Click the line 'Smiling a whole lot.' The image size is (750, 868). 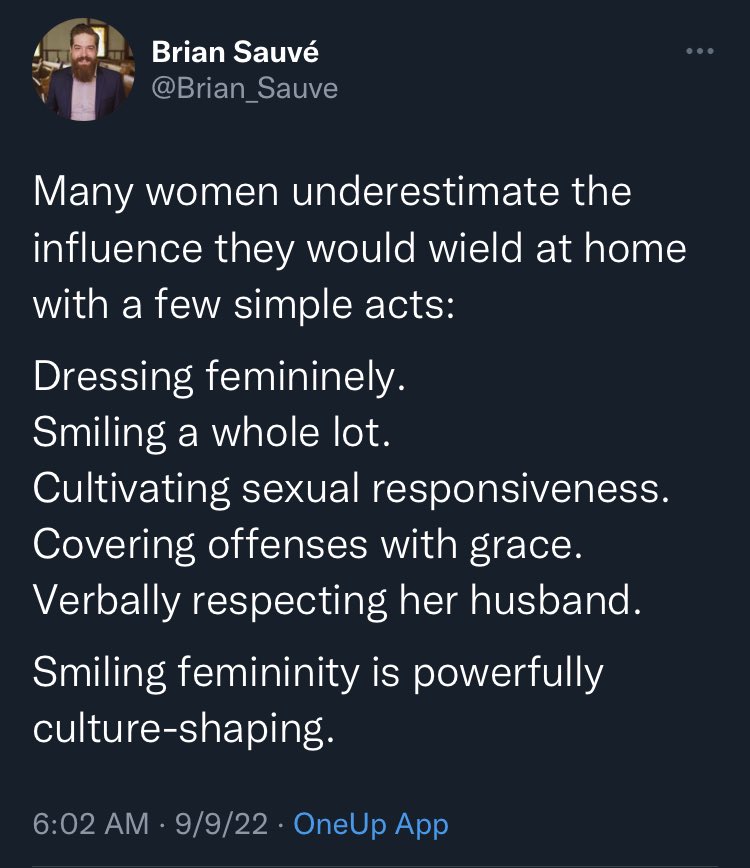(211, 433)
